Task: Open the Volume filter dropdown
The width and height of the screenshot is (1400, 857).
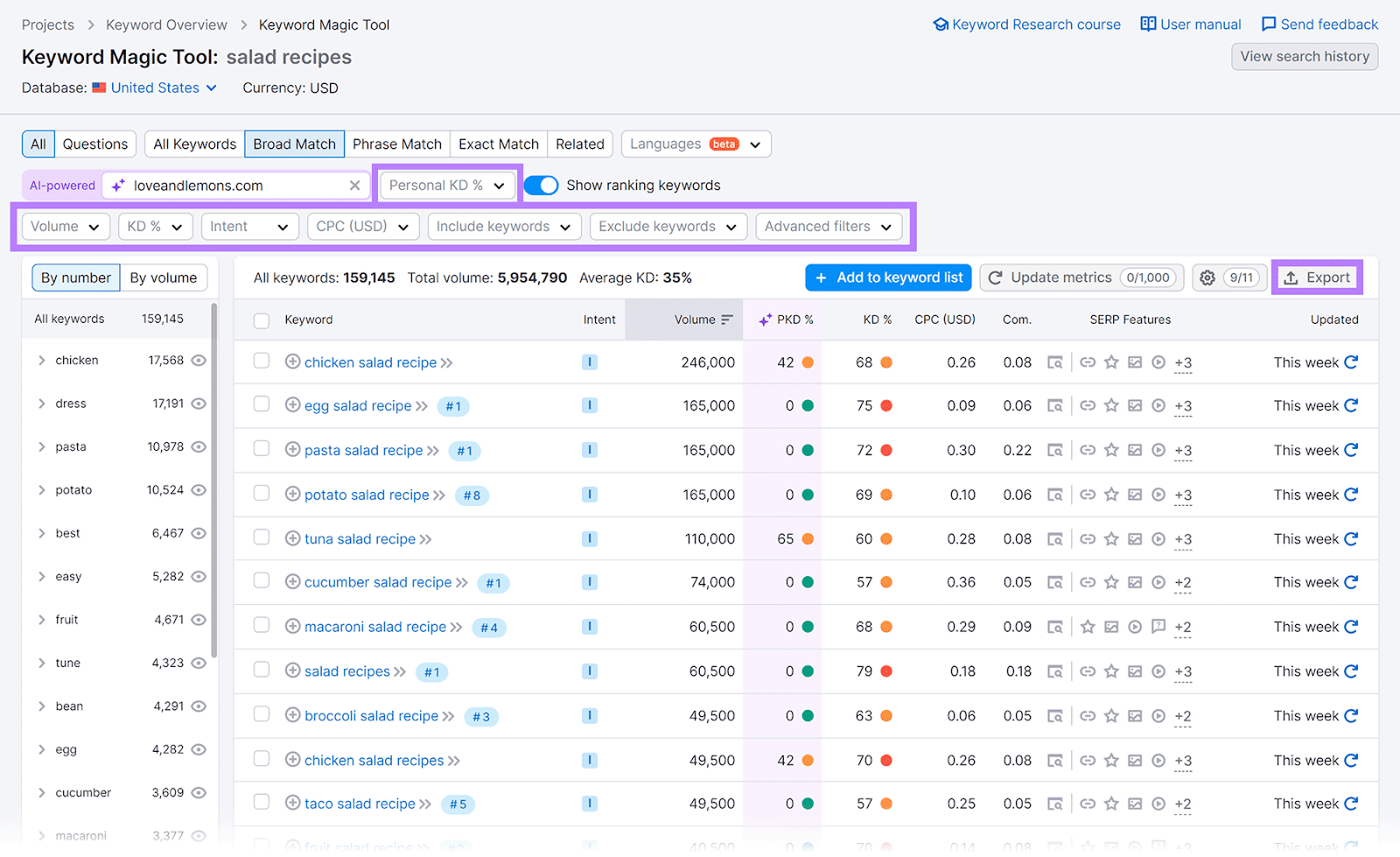Action: click(65, 226)
